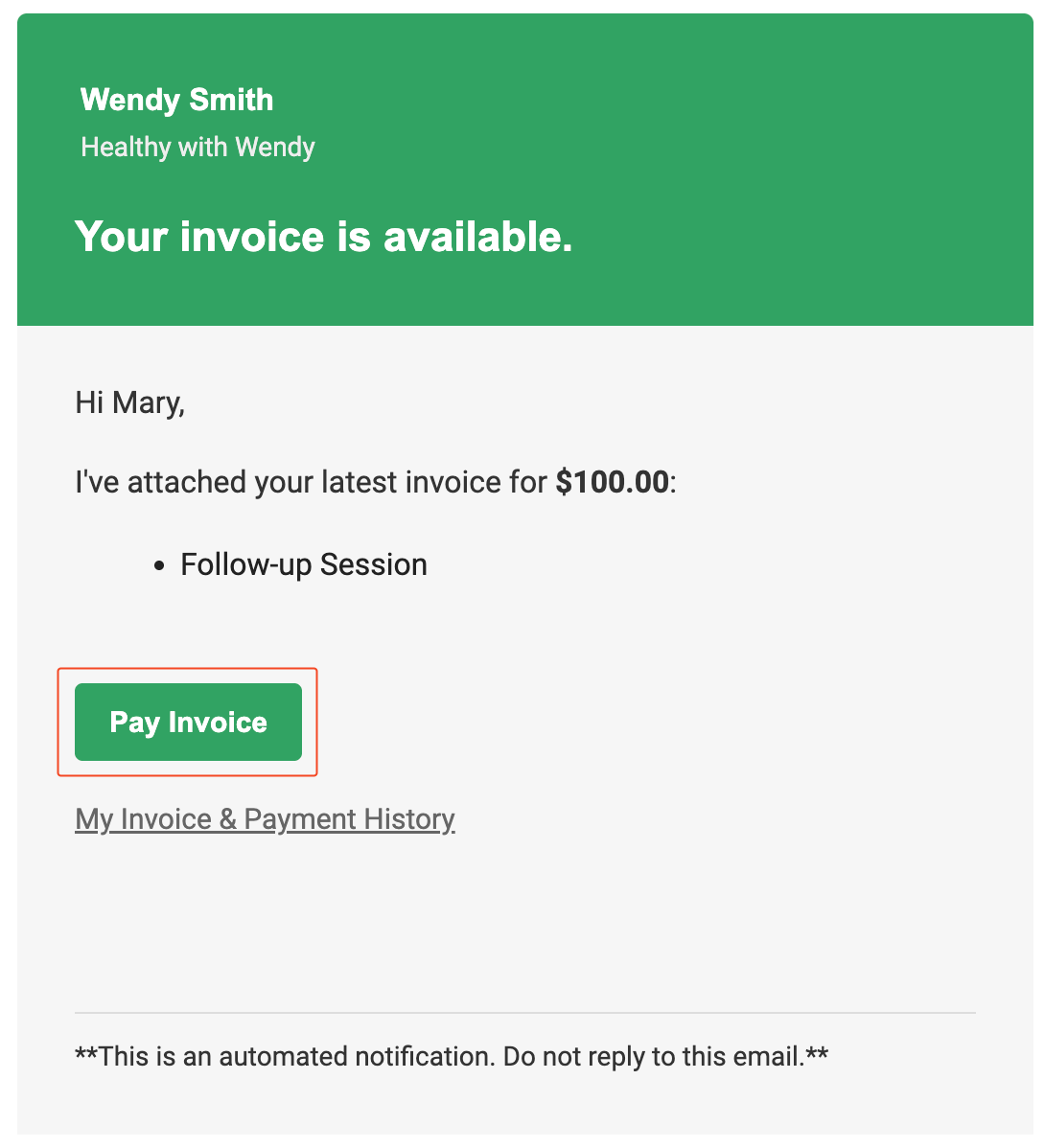Viewport: 1045px width, 1148px height.
Task: Click the "Your invoice is available." headline
Action: tap(323, 237)
